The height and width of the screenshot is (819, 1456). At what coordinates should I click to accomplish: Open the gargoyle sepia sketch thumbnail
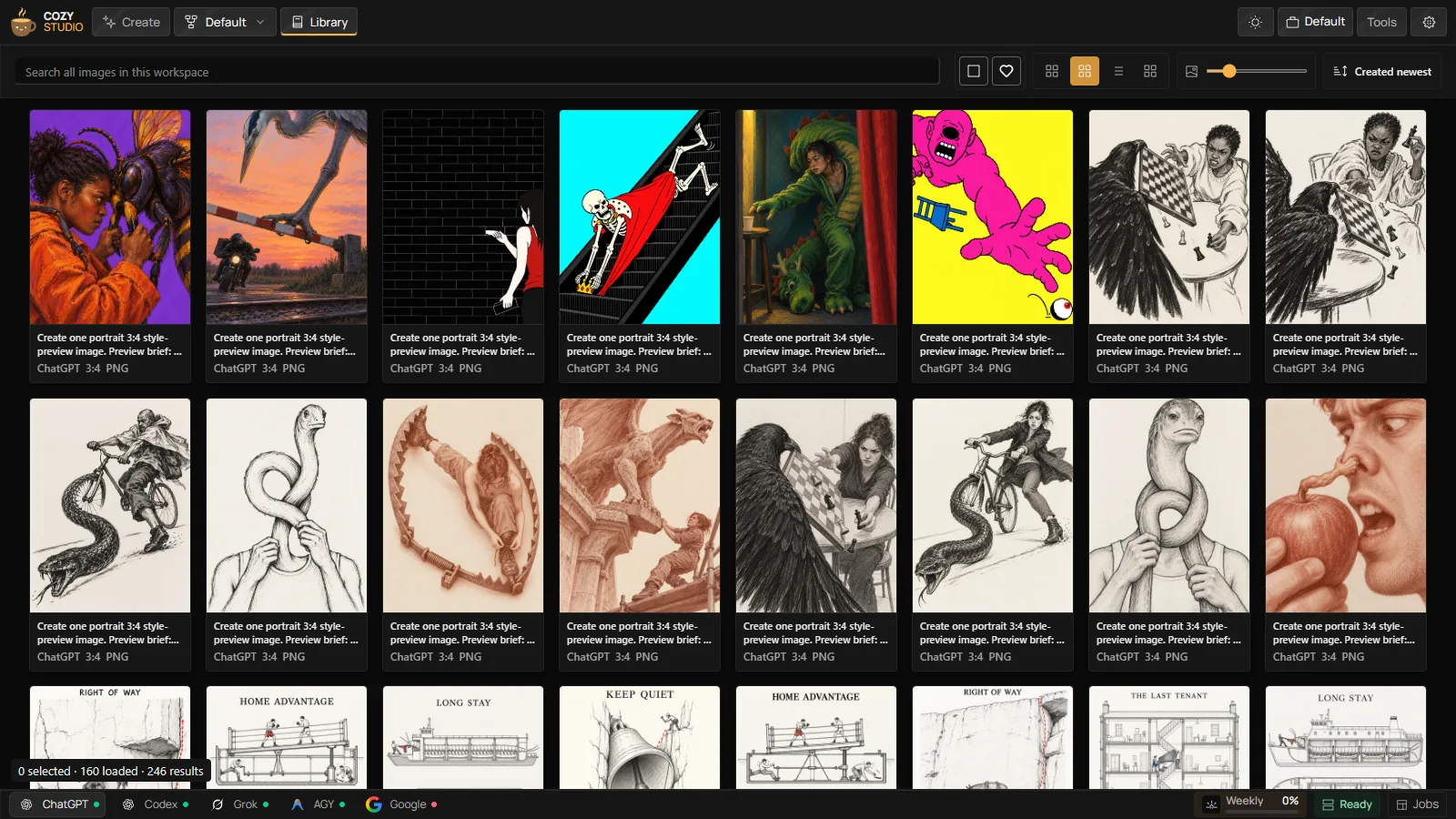pyautogui.click(x=640, y=505)
